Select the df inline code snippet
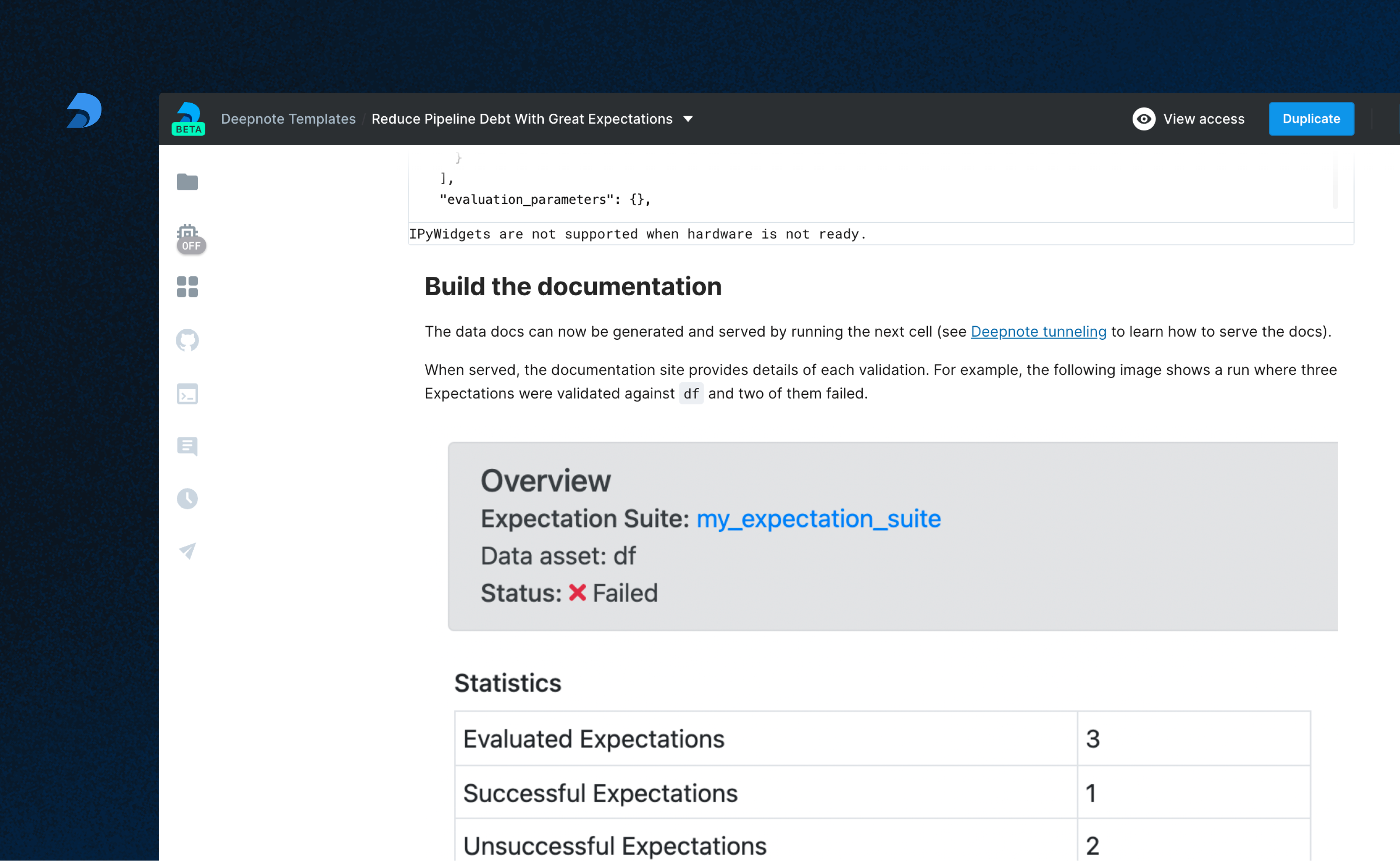The image size is (1400, 861). tap(690, 394)
